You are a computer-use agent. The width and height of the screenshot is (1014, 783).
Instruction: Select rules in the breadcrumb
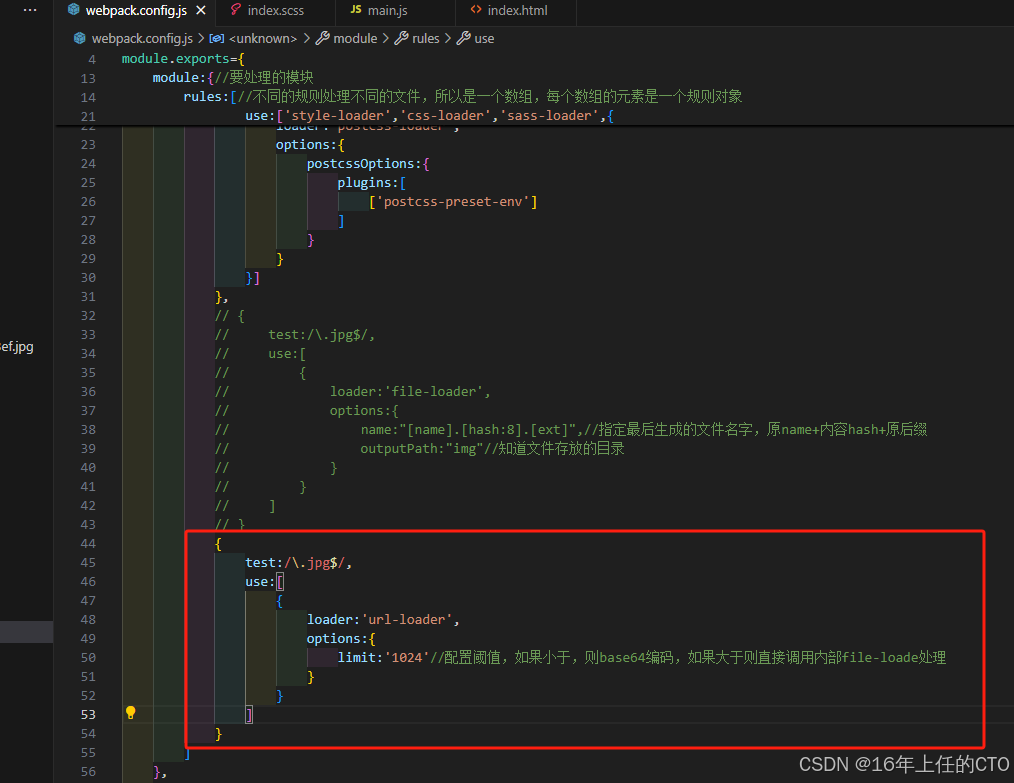426,38
